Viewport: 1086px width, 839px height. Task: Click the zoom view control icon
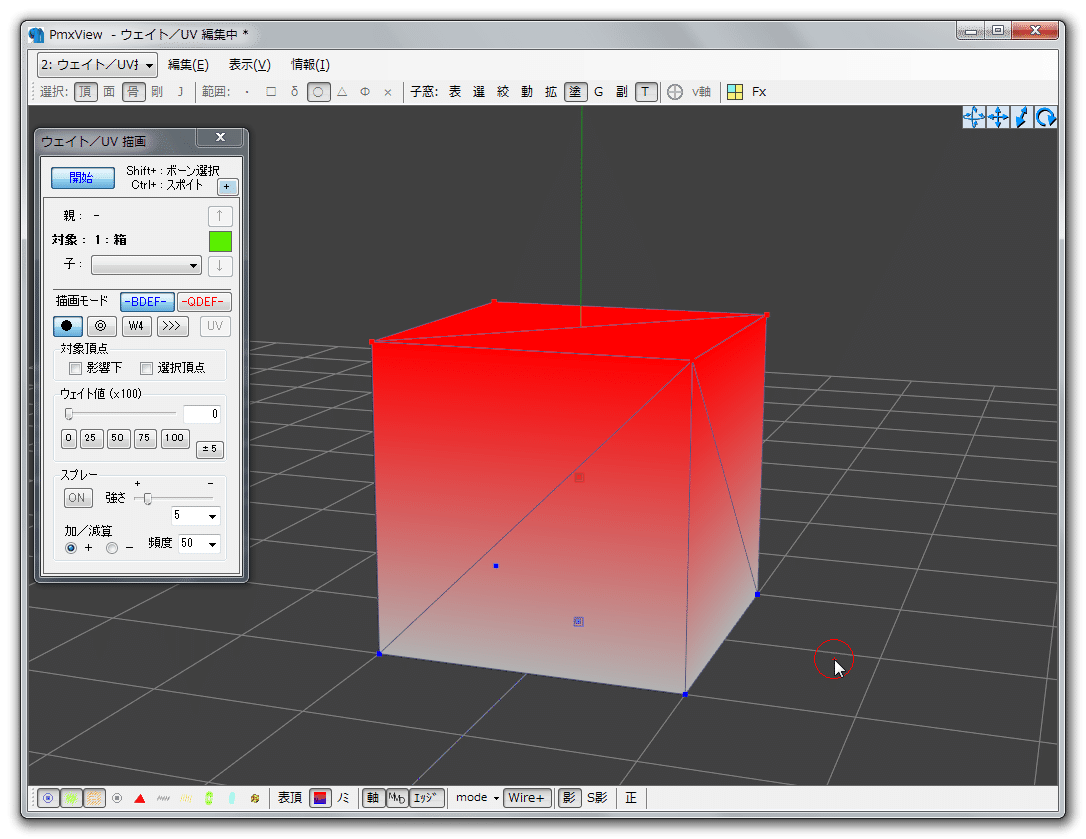point(1022,117)
